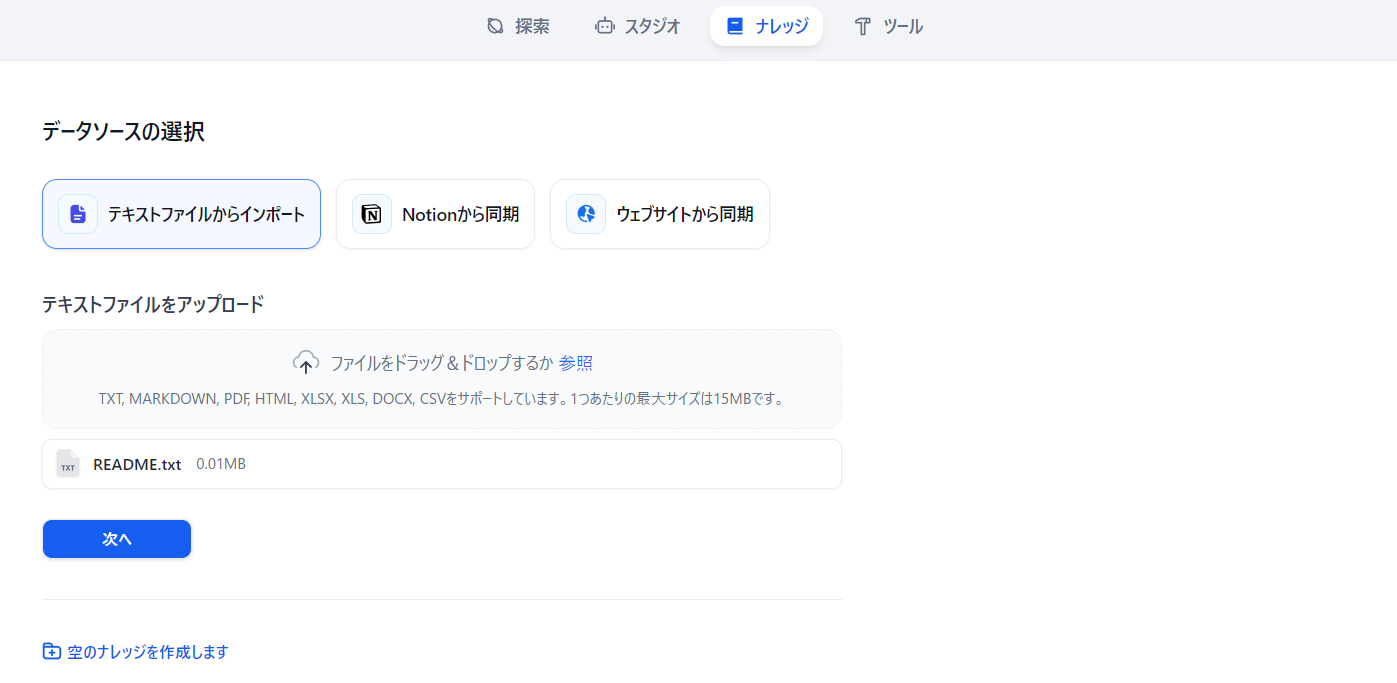Click the Notion logo icon
This screenshot has height=683, width=1397.
(372, 214)
